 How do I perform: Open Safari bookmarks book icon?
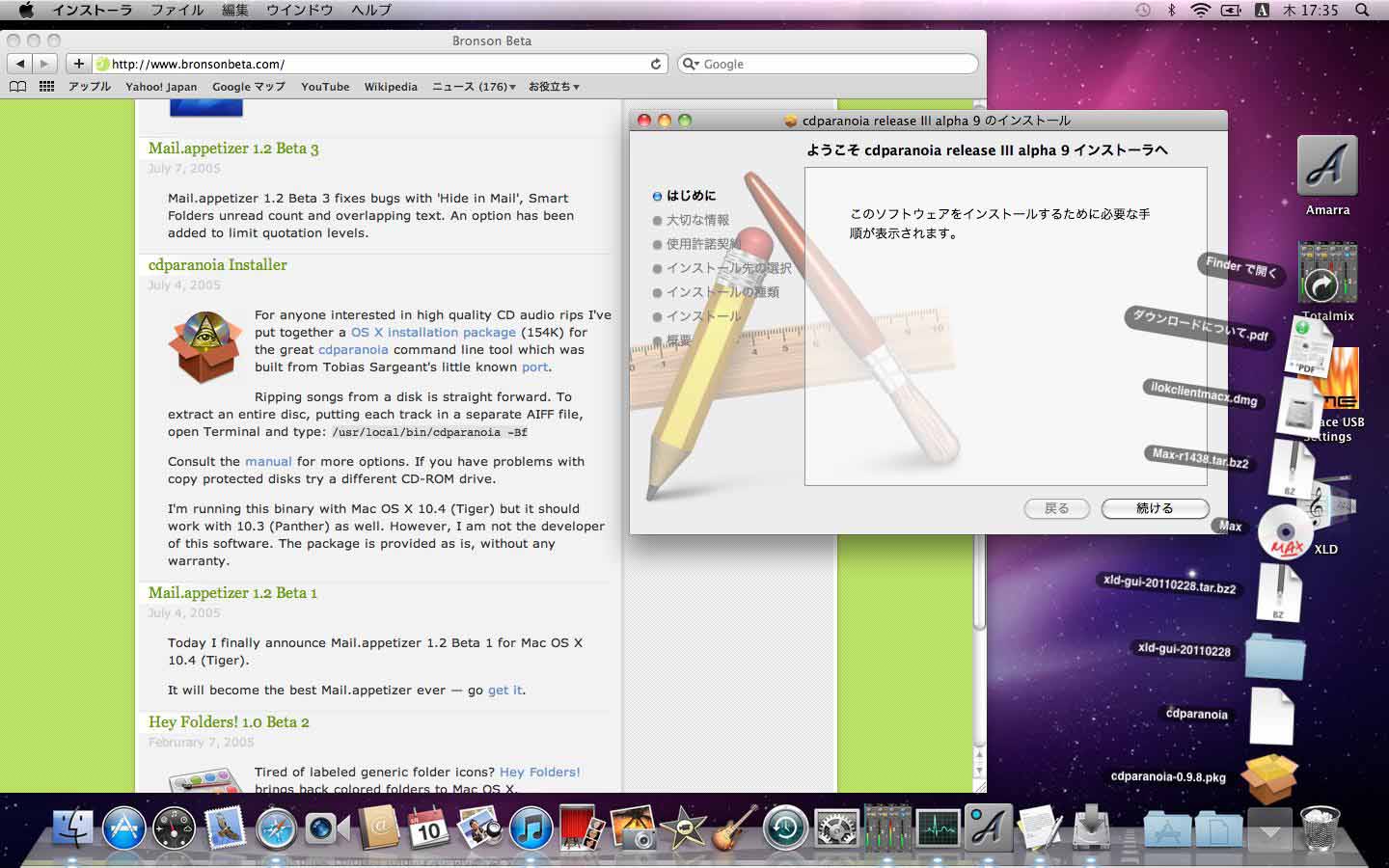point(17,86)
